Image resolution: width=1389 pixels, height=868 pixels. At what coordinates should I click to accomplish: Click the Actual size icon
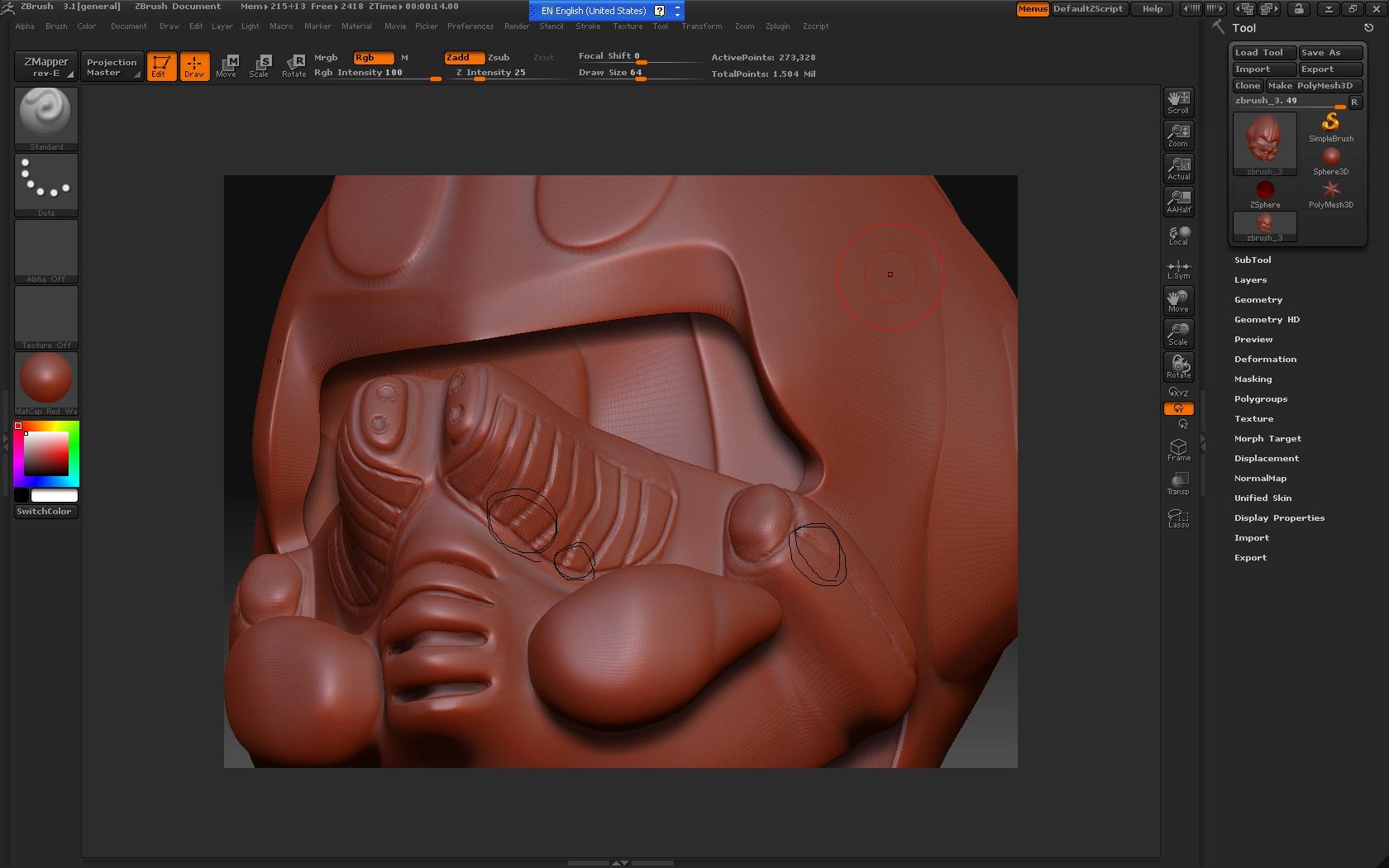click(x=1178, y=168)
